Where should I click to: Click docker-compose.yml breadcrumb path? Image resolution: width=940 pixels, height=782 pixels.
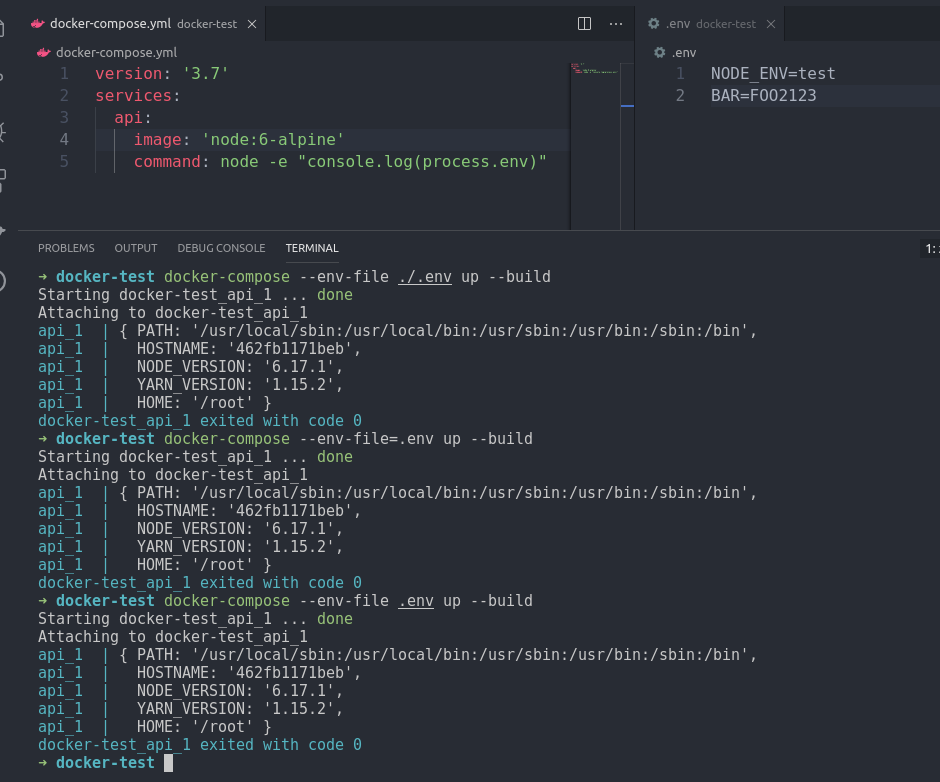(x=116, y=53)
